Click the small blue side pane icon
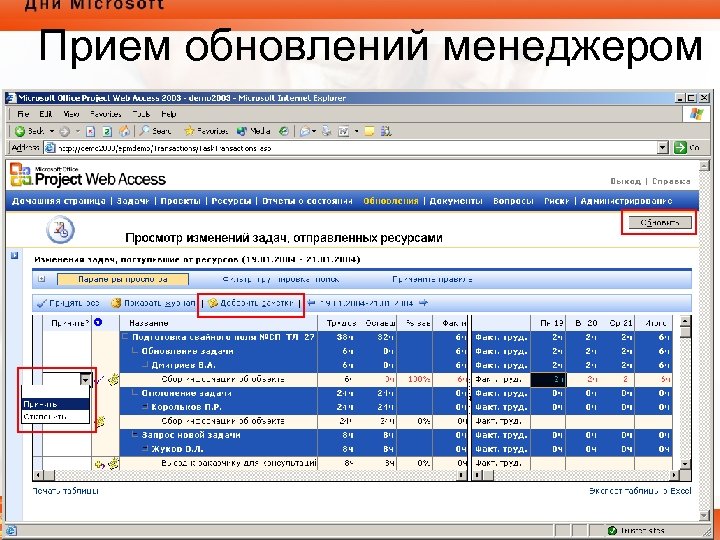Screen dimensions: 720x540 click(14, 255)
